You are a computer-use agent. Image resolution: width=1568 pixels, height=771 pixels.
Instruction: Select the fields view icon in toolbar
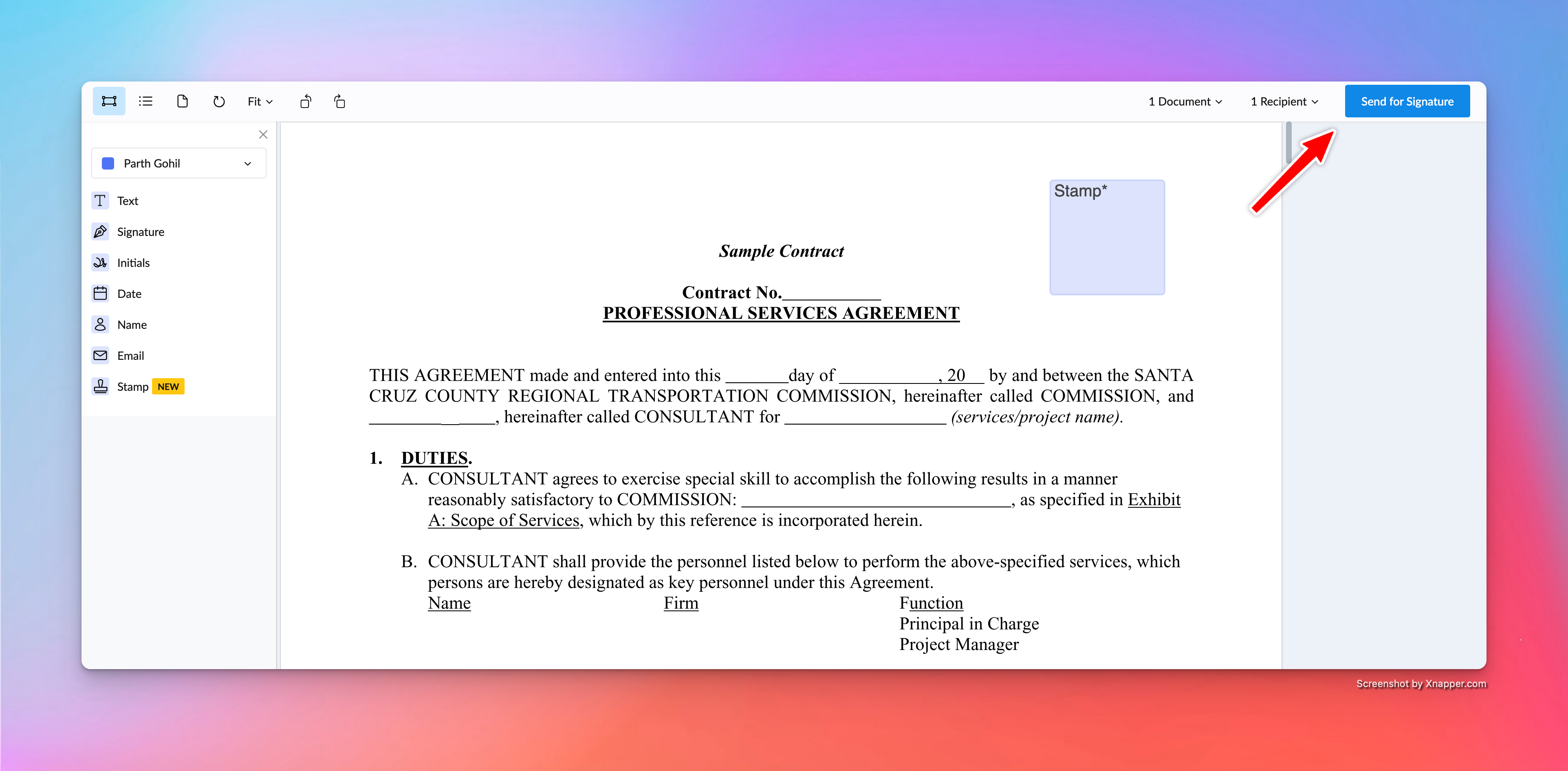pyautogui.click(x=109, y=101)
